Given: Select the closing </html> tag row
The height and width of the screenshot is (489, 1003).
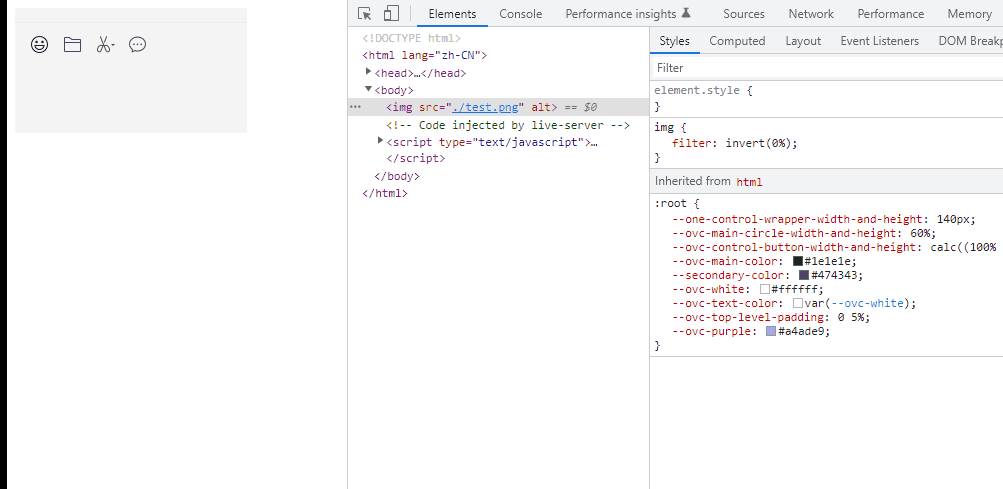Looking at the screenshot, I should coord(384,193).
